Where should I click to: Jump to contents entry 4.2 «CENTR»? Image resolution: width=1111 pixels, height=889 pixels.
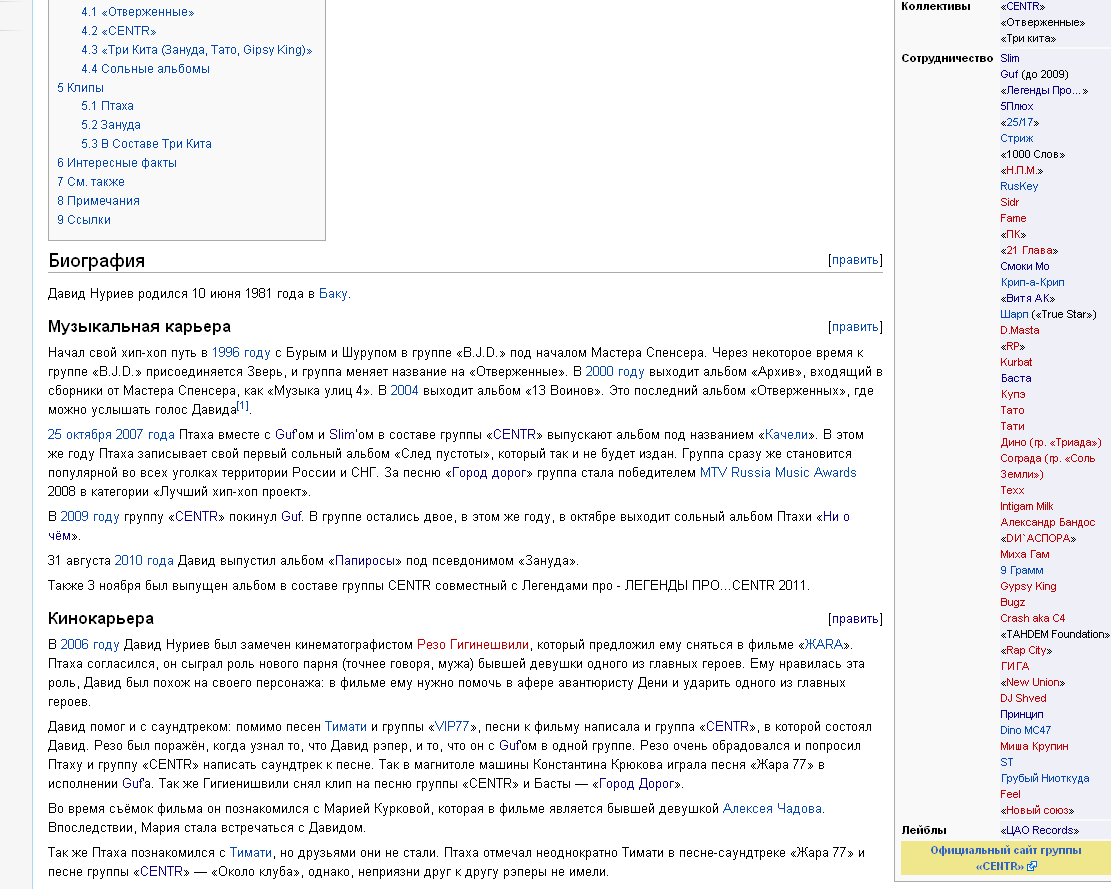118,31
